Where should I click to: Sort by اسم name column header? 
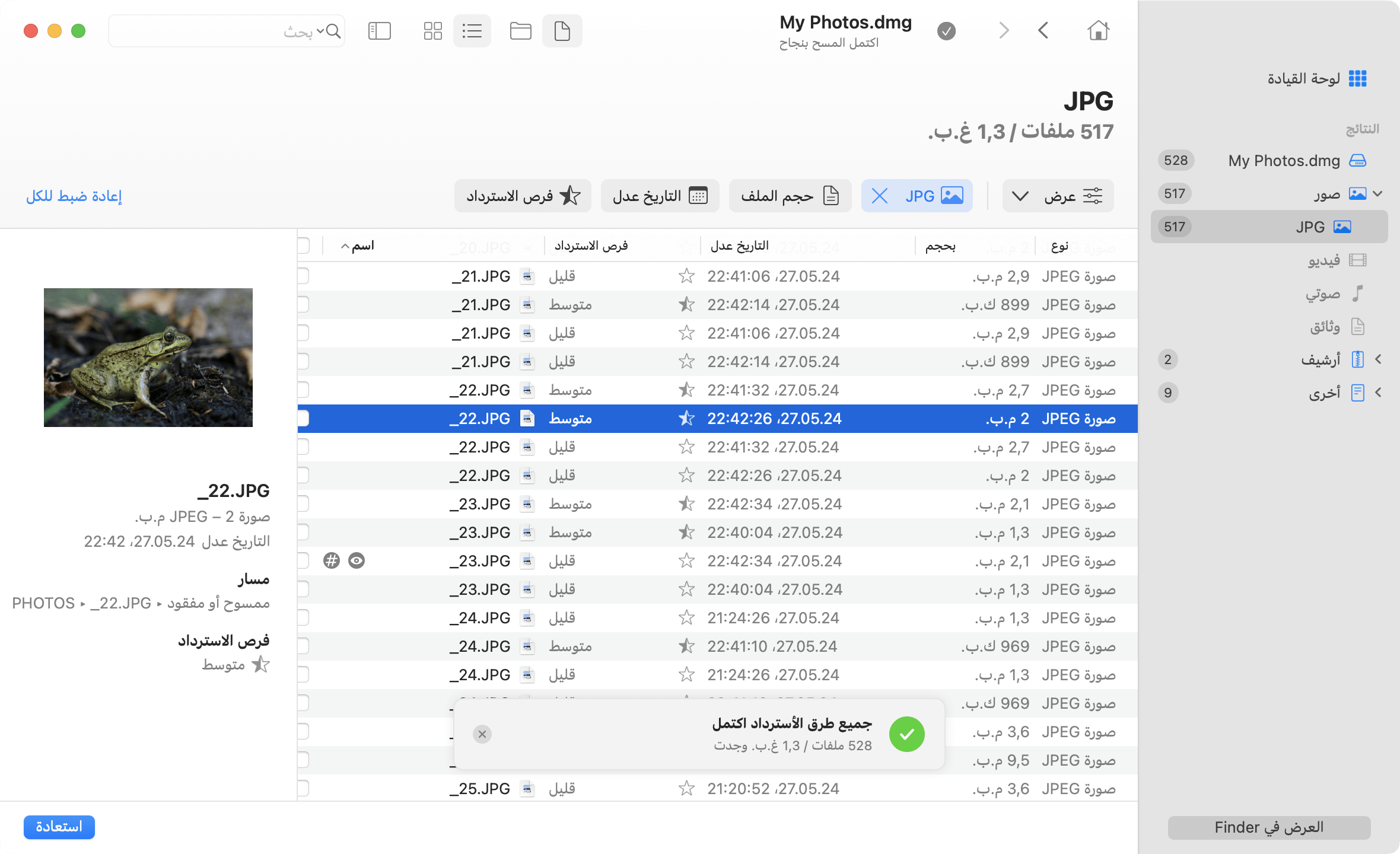[x=358, y=246]
